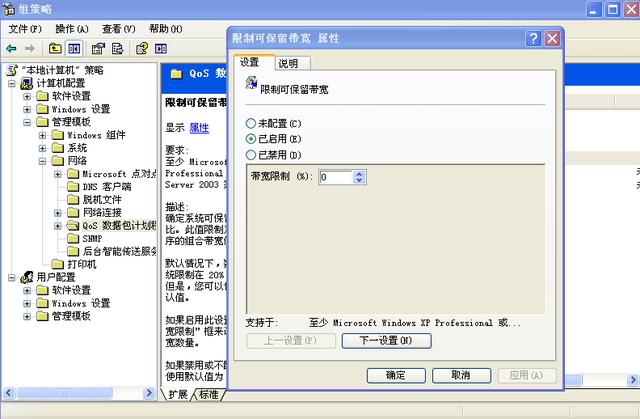Click the Properties toolbar icon
The height and width of the screenshot is (419, 640).
click(98, 47)
